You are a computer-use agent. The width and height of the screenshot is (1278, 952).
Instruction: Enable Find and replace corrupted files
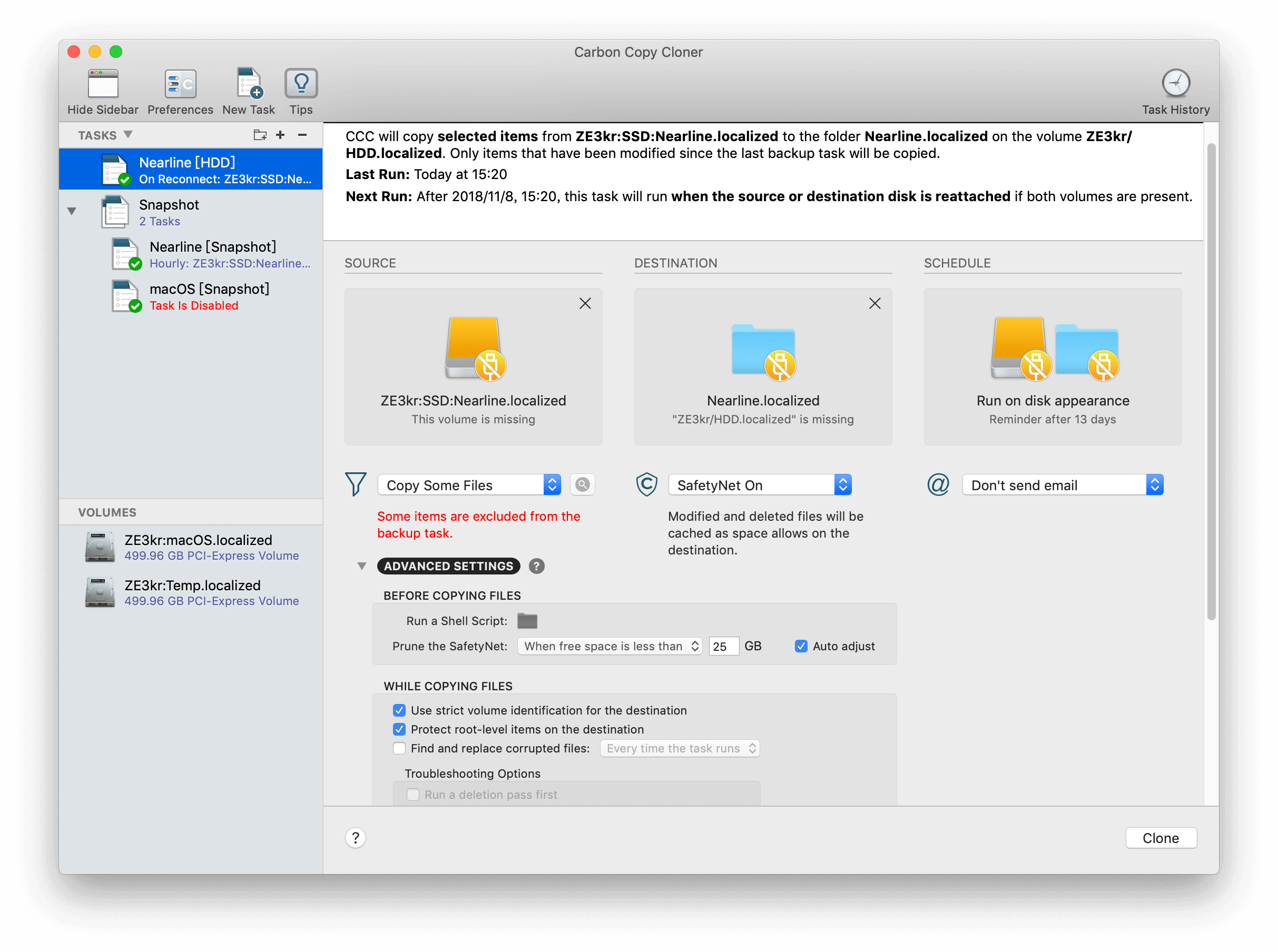point(399,749)
